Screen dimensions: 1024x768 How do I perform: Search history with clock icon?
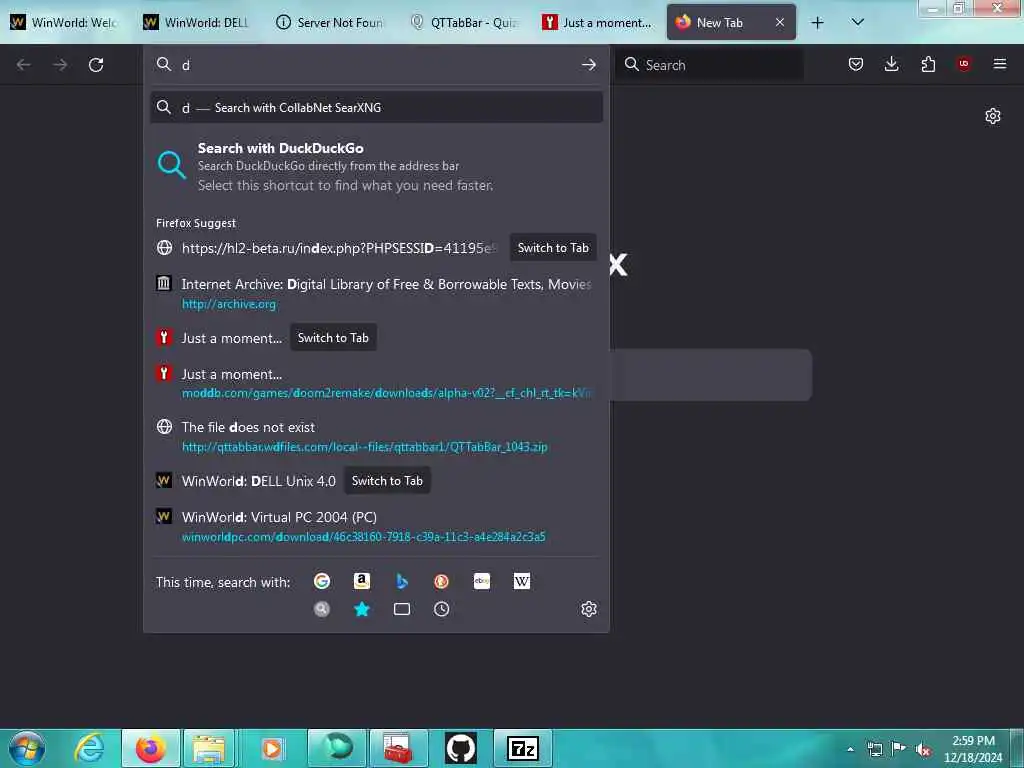pyautogui.click(x=441, y=609)
